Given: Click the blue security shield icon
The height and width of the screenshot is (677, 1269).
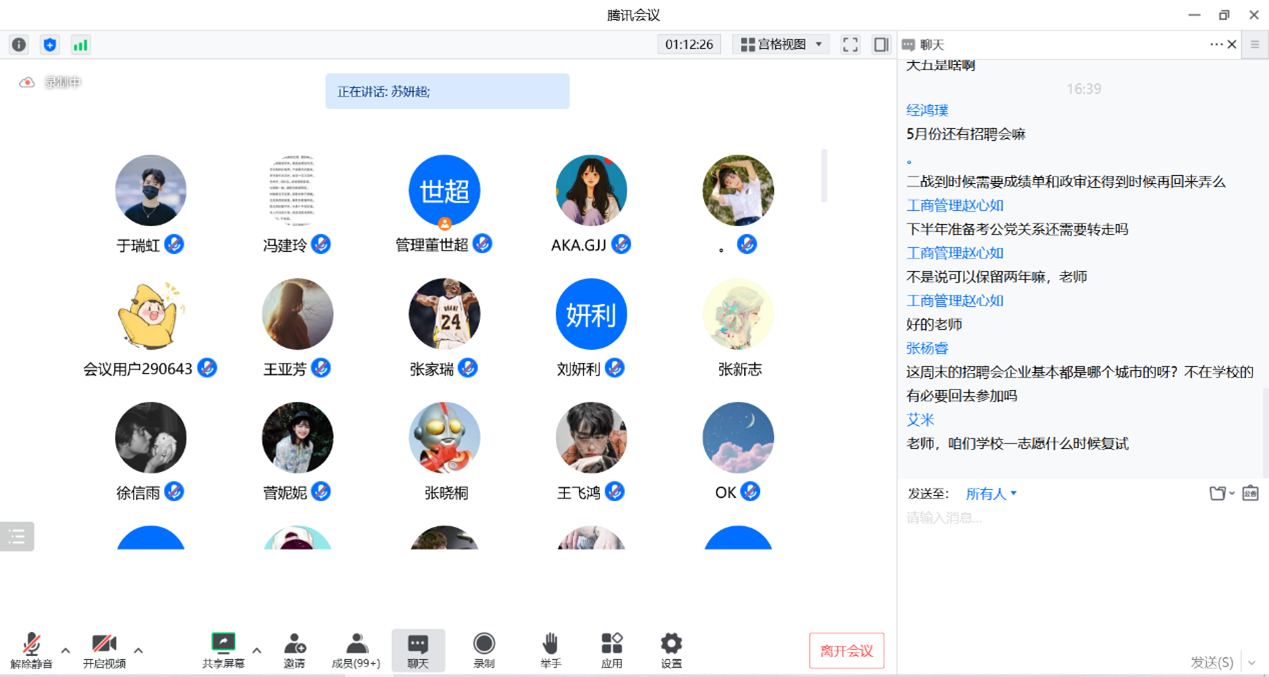Looking at the screenshot, I should (49, 45).
